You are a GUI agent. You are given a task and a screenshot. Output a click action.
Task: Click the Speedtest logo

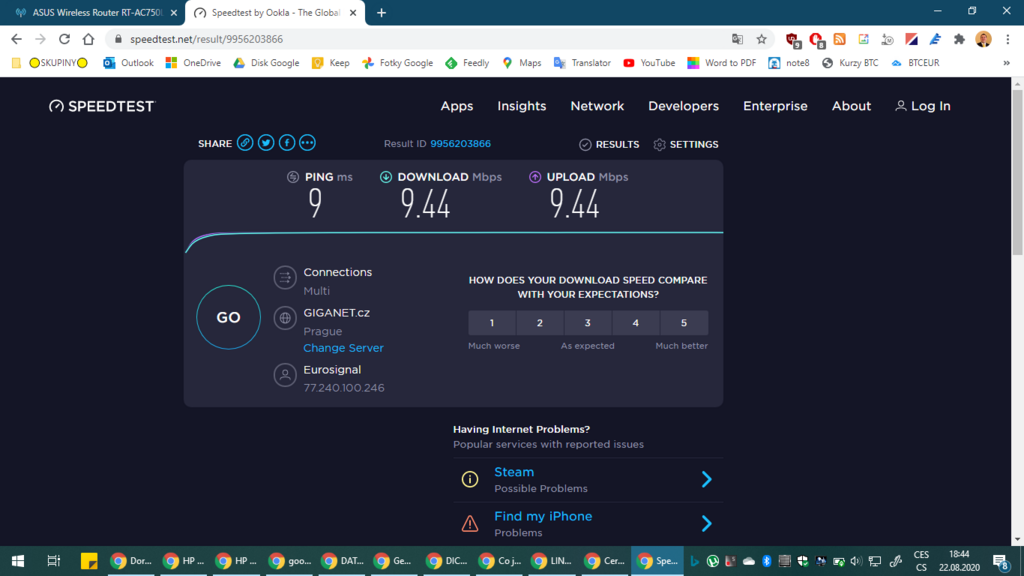pyautogui.click(x=102, y=106)
